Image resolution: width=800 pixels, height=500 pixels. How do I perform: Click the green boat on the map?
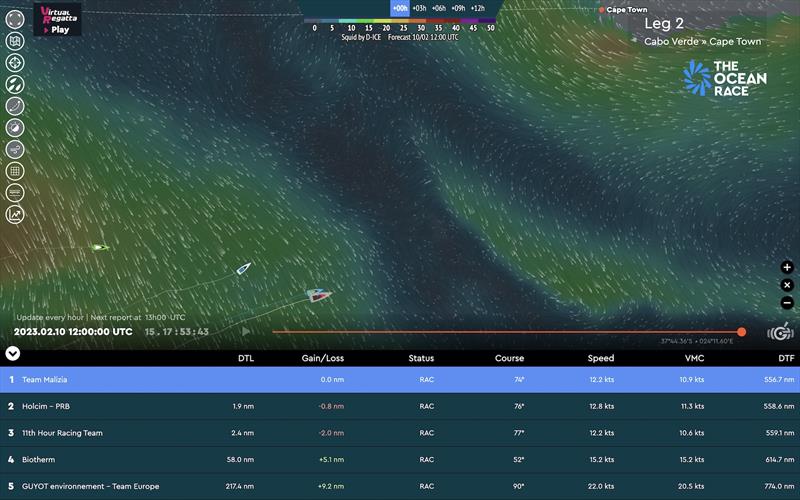point(101,247)
